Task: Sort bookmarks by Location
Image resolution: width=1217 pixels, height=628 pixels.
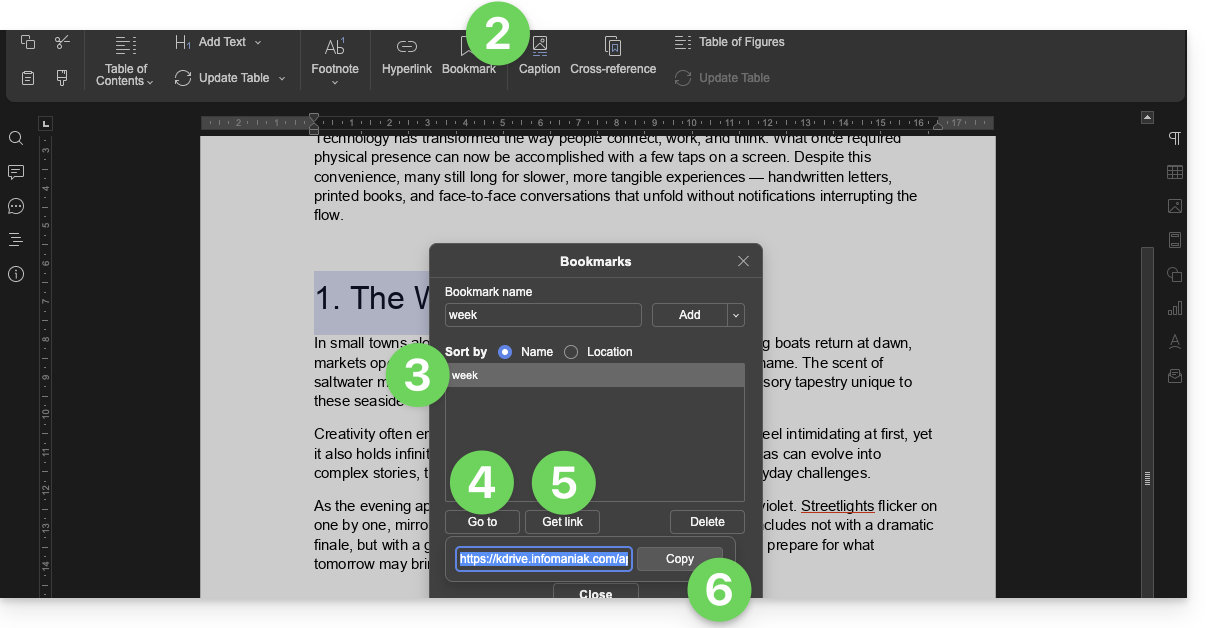Action: (x=571, y=352)
